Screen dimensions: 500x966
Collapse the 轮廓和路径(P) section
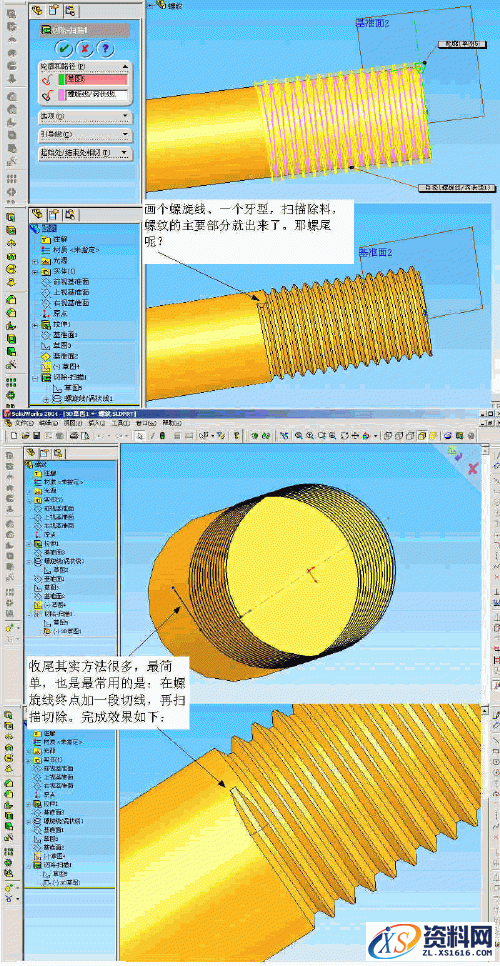pyautogui.click(x=124, y=66)
